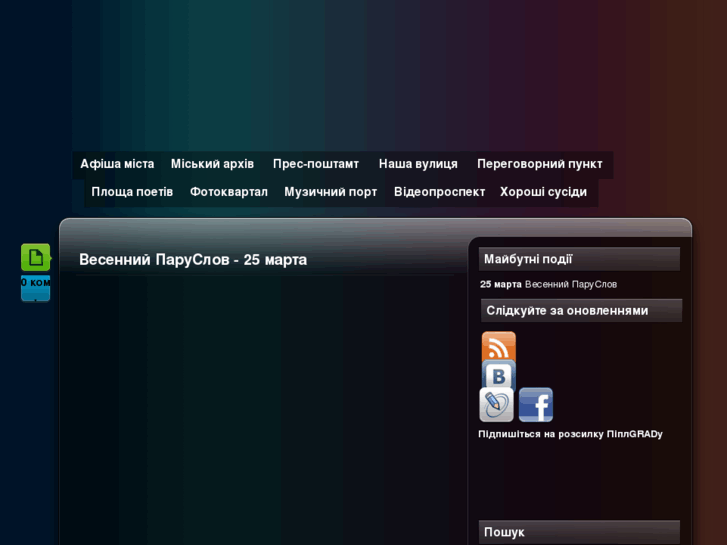
Task: Click Підпишіться на розсилку ПіплGRADу link
Action: click(x=570, y=434)
